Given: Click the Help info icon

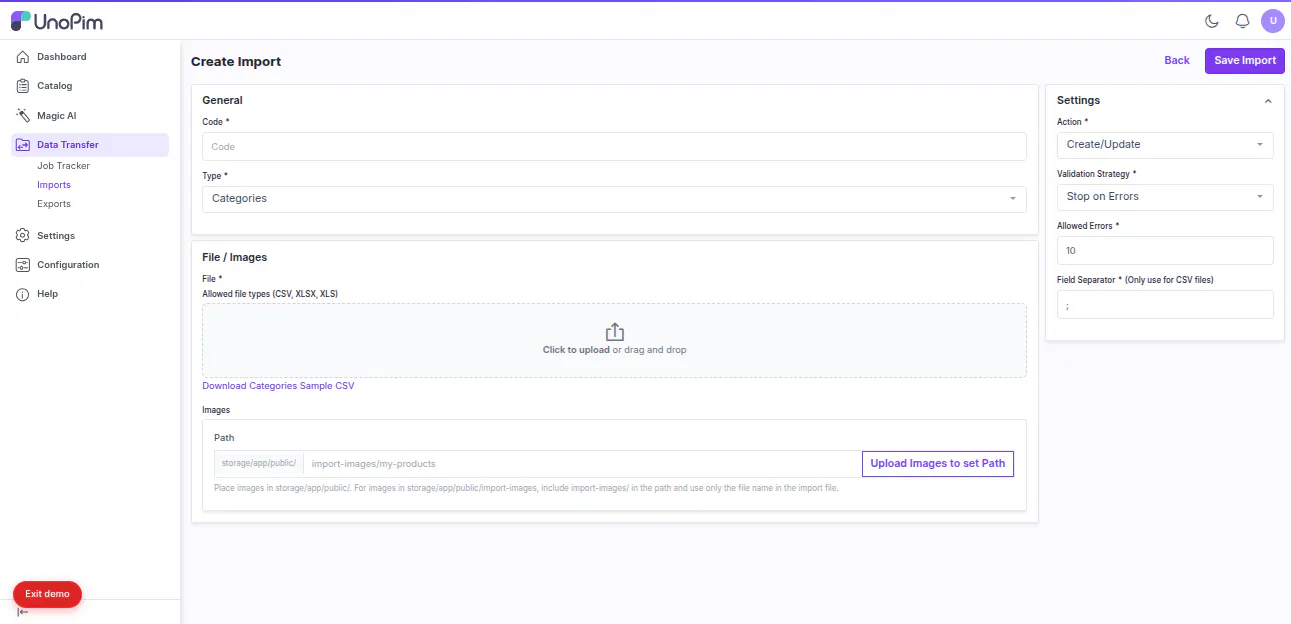Looking at the screenshot, I should tap(23, 294).
